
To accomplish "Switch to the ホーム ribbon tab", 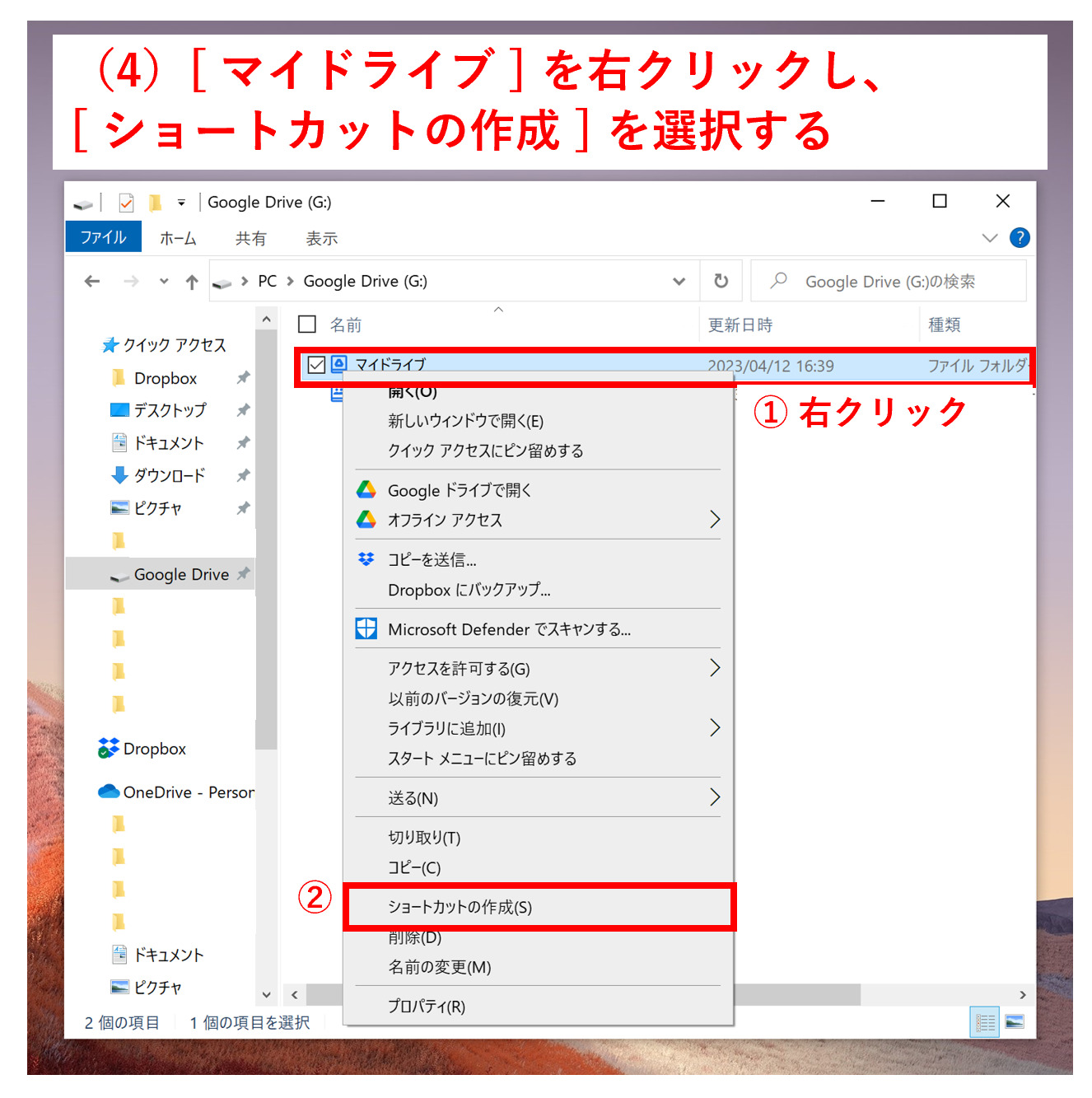I will [x=178, y=238].
